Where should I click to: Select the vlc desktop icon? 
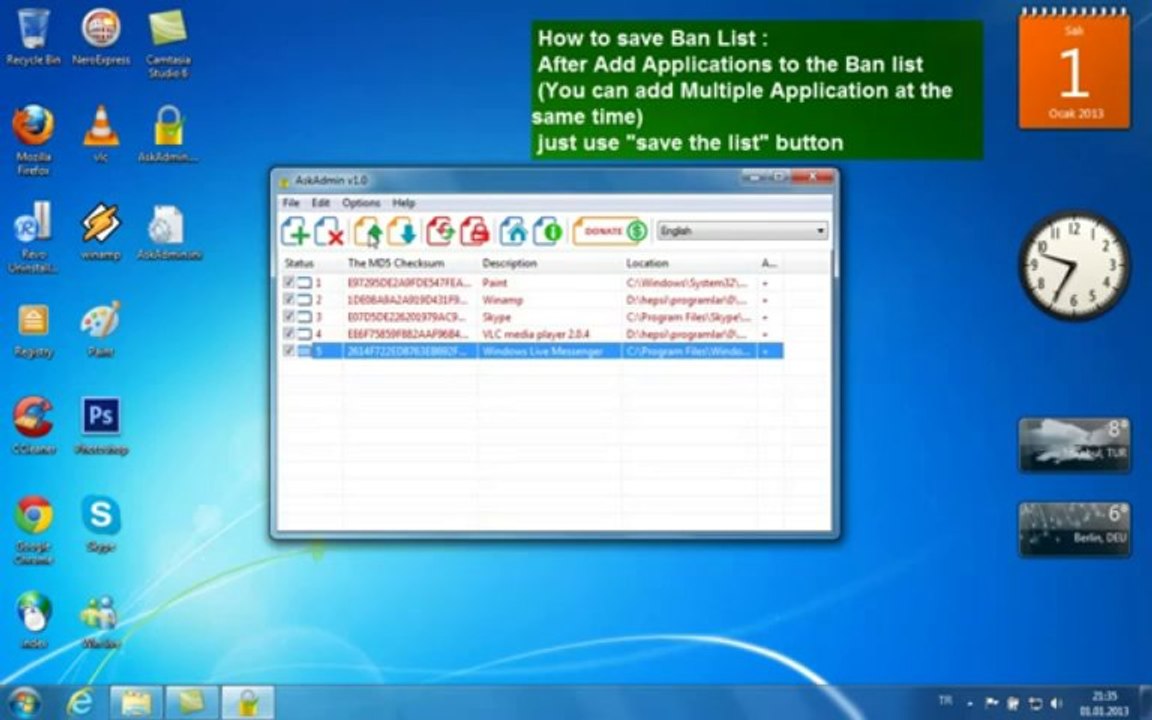(x=101, y=134)
